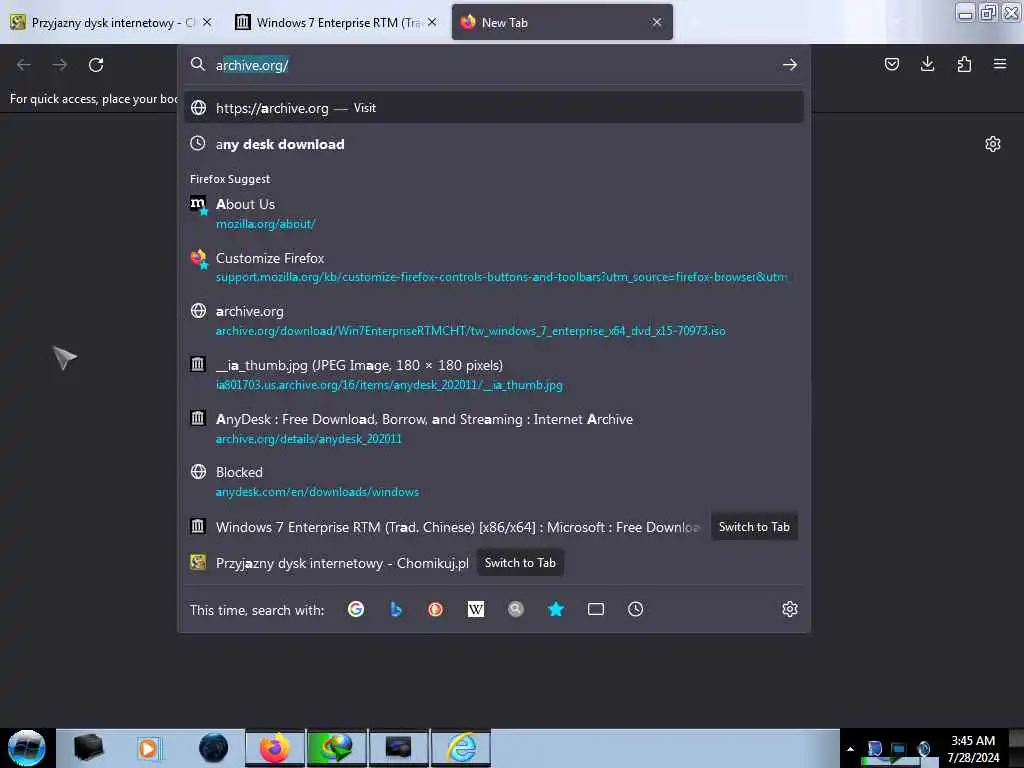Search history via clock icon
Screen dimensions: 1024x768
pos(635,609)
